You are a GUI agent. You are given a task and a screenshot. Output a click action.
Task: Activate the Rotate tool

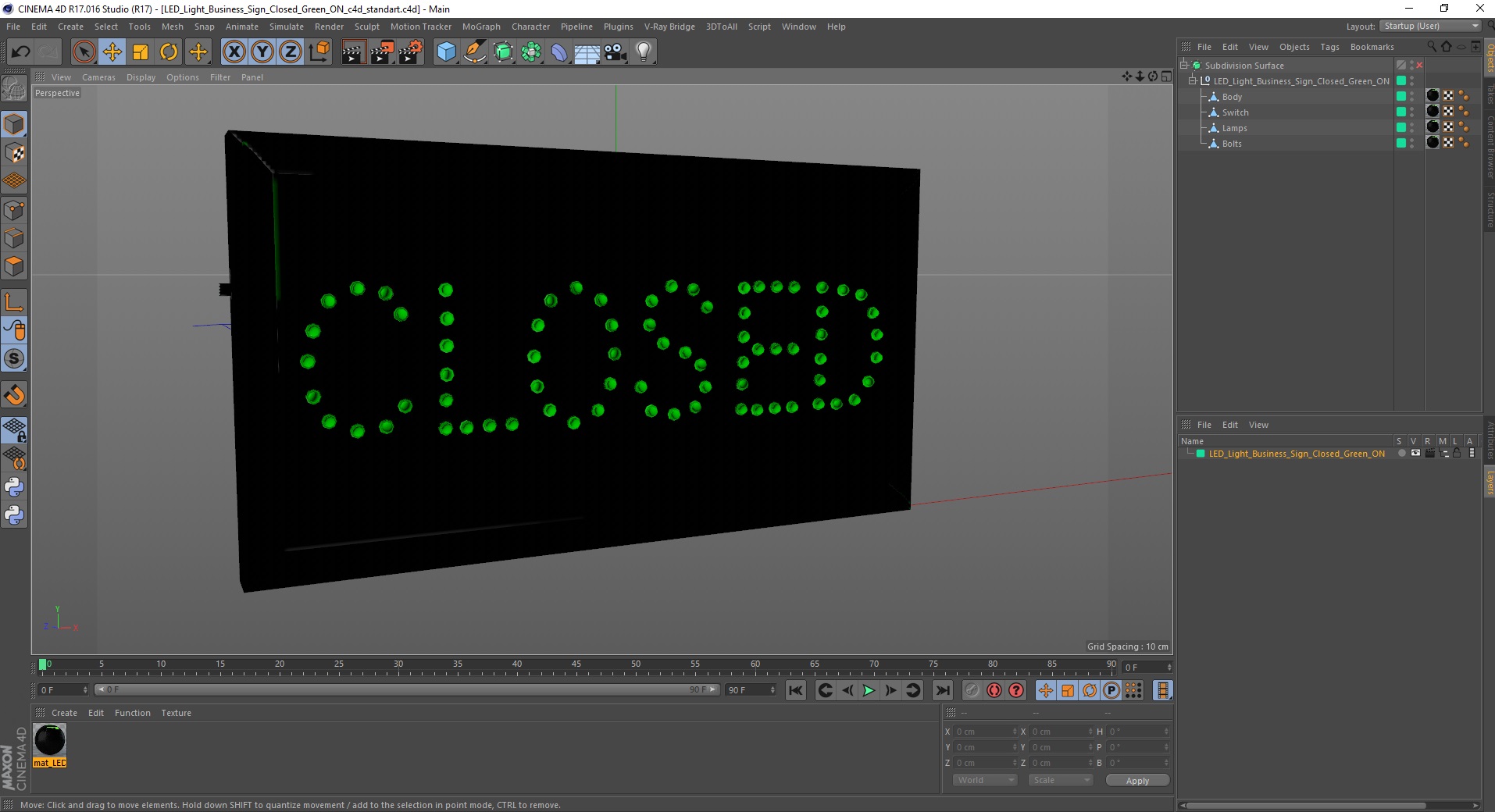pos(169,52)
